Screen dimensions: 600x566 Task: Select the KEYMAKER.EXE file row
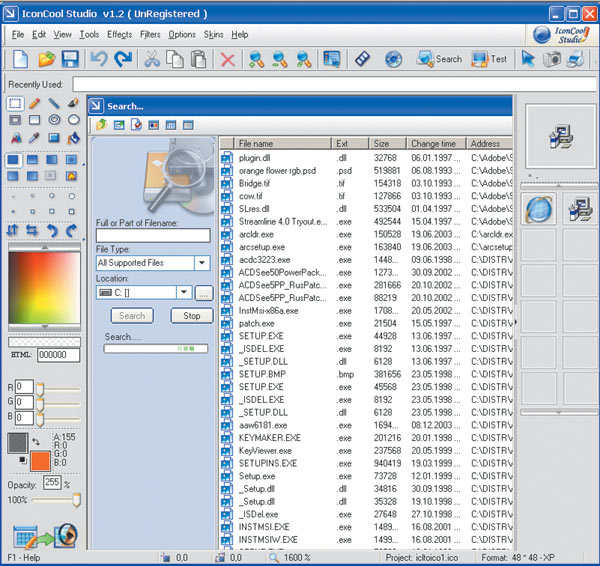click(366, 438)
